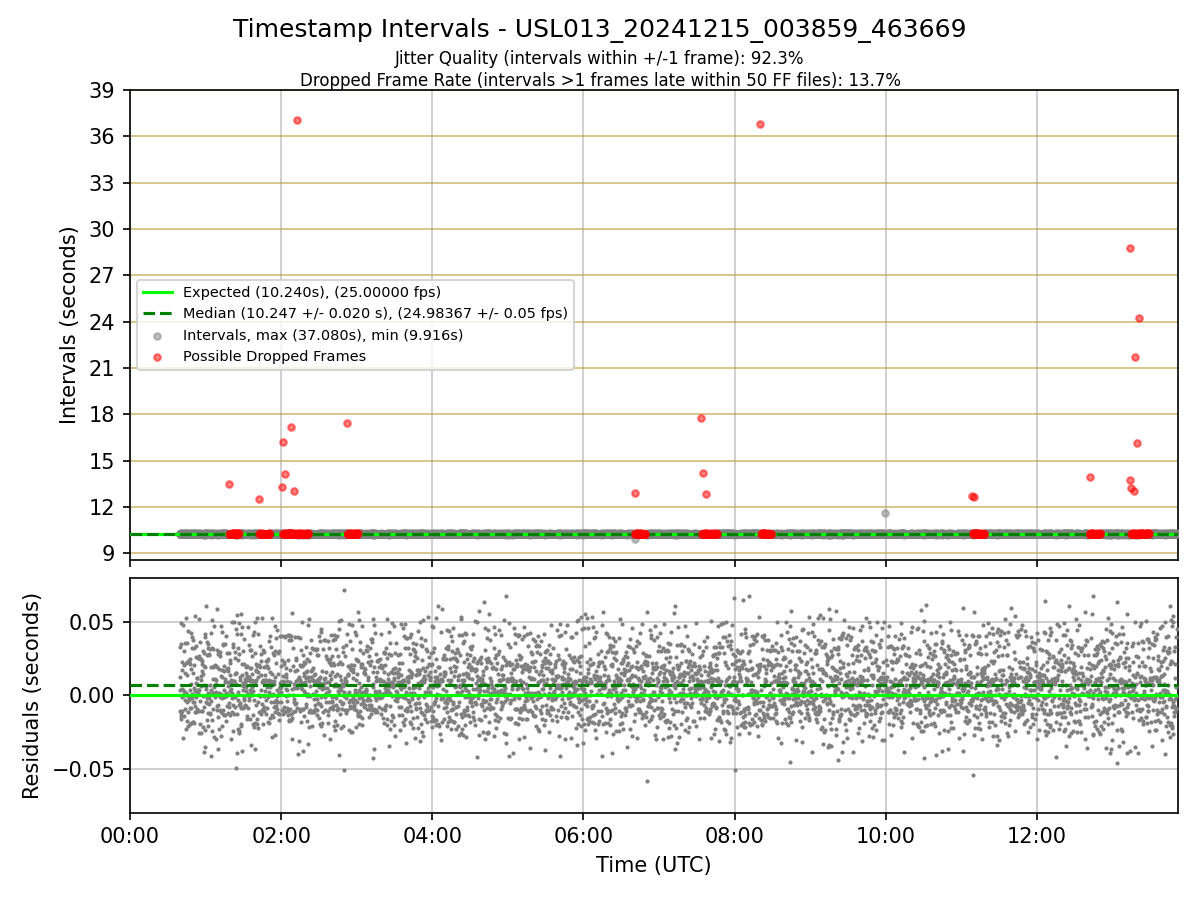
Task: Click the gray Intervals legend marker
Action: (x=157, y=335)
